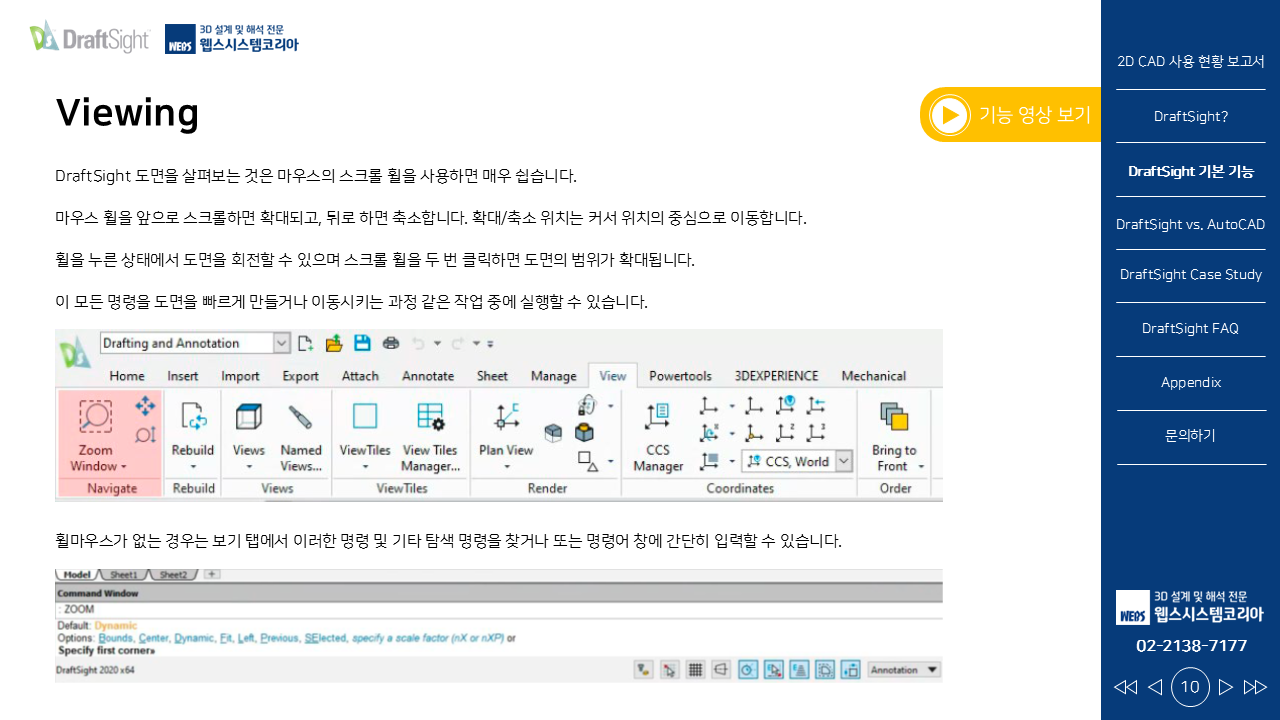Screen dimensions: 1280x720
Task: Switch to the Annotate ribbon tab
Action: pyautogui.click(x=428, y=376)
